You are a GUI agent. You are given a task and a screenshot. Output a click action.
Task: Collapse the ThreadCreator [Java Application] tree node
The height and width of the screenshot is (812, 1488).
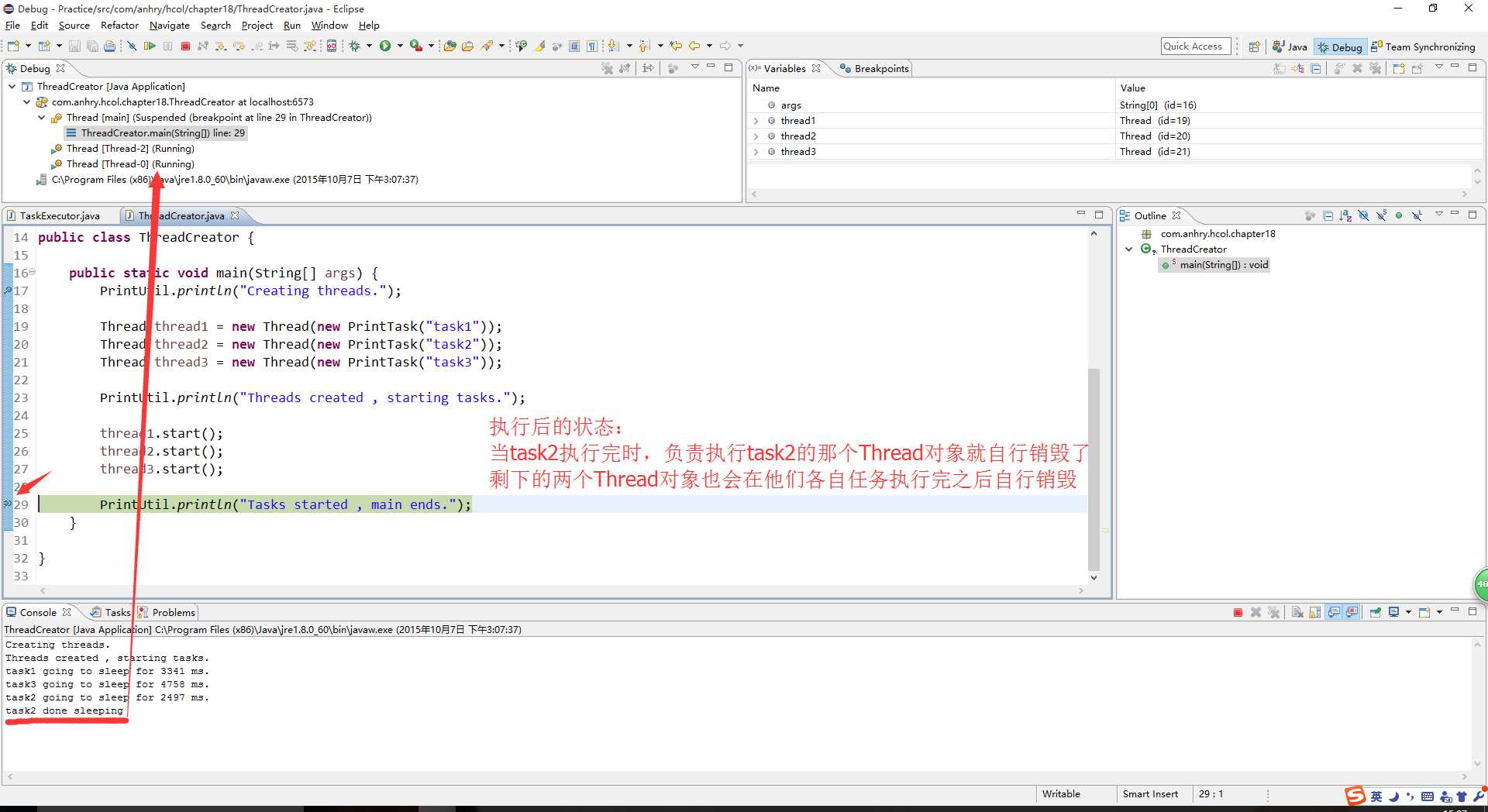(x=12, y=87)
